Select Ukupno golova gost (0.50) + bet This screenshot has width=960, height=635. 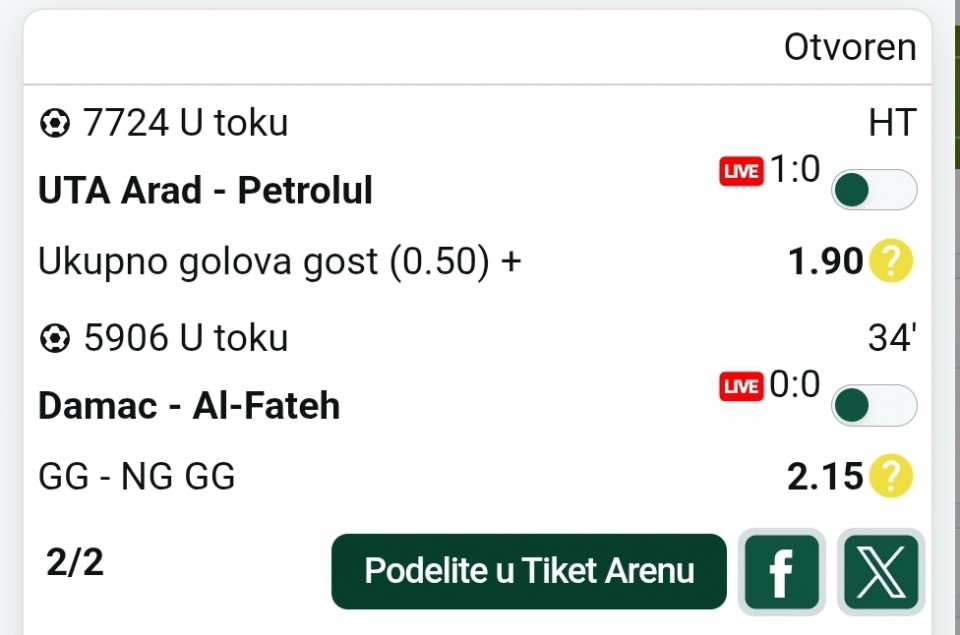point(280,262)
